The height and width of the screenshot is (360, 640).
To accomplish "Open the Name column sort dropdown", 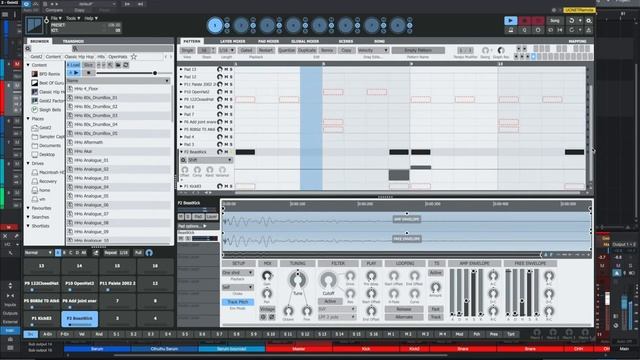I will click(x=167, y=81).
